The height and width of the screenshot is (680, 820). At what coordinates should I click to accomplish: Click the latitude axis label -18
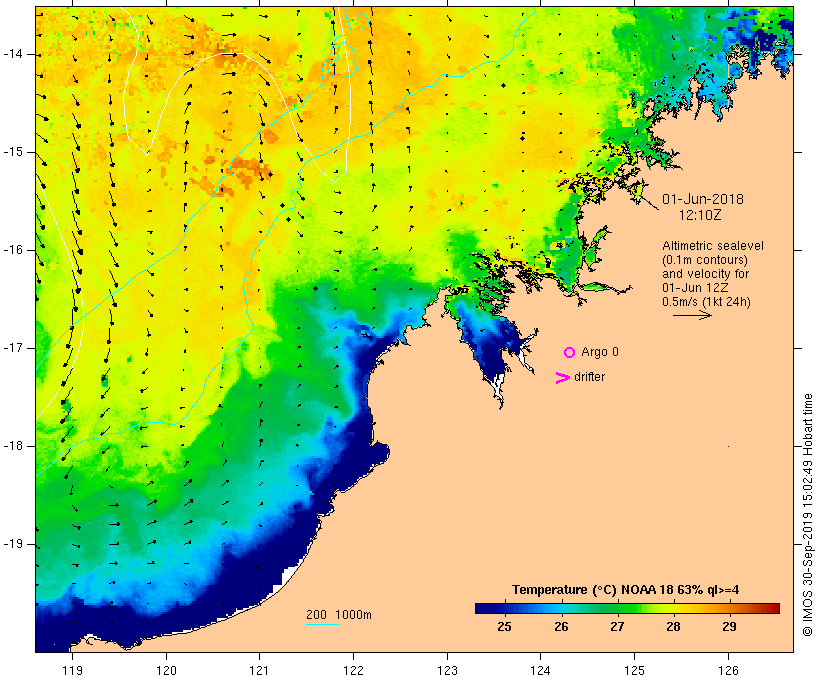point(12,446)
